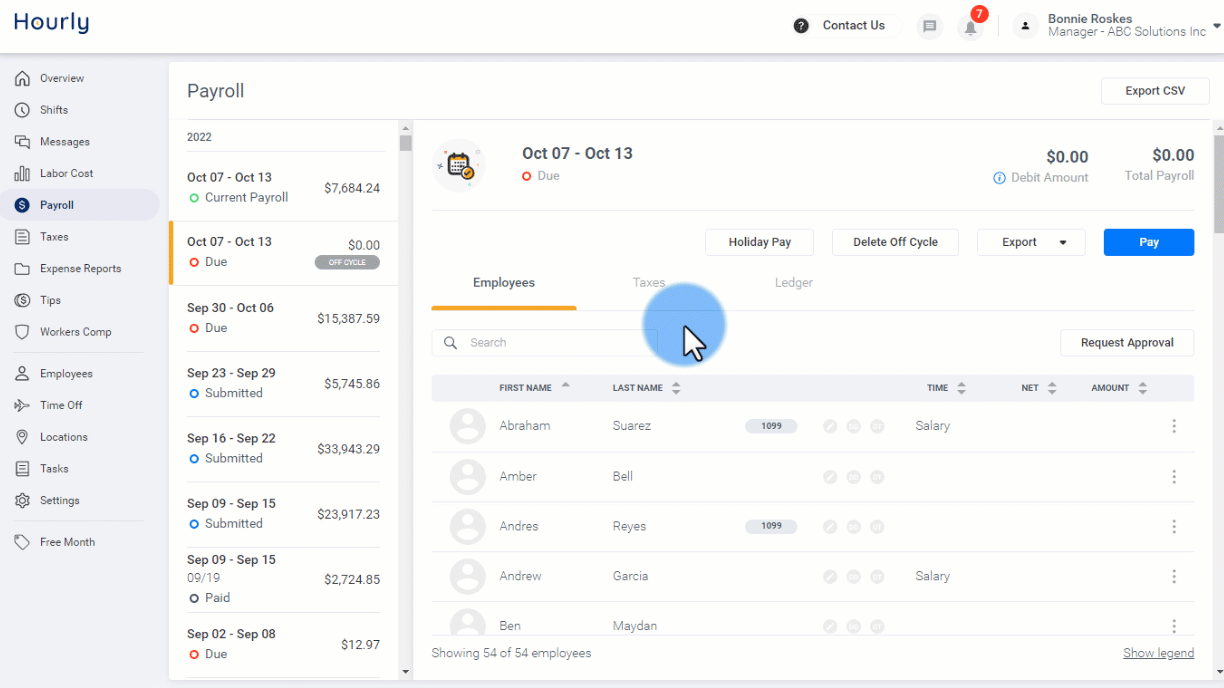1224x688 pixels.
Task: Open Expense Reports folder
Action: pyautogui.click(x=80, y=268)
